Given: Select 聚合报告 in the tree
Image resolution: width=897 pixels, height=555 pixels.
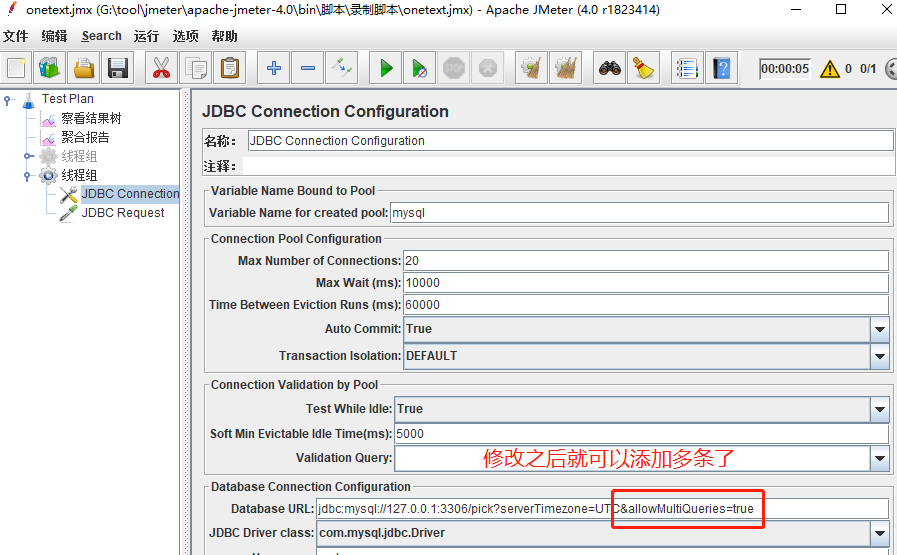Looking at the screenshot, I should point(85,137).
